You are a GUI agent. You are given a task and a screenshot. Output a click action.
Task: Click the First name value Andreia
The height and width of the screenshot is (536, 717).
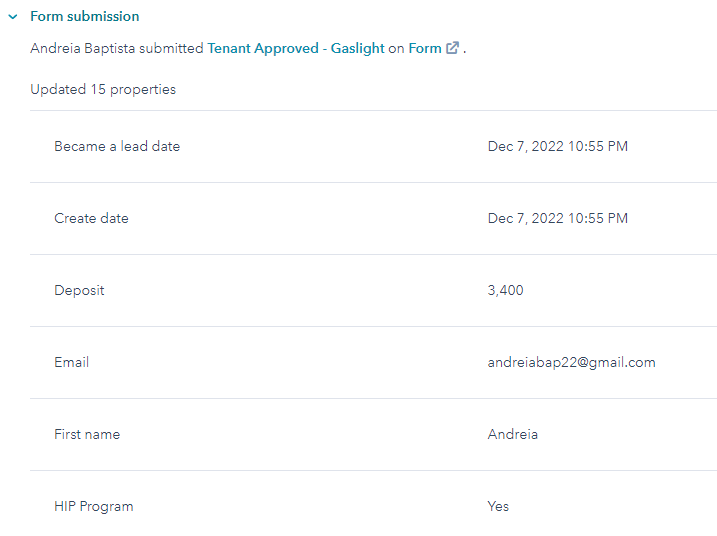(x=513, y=434)
